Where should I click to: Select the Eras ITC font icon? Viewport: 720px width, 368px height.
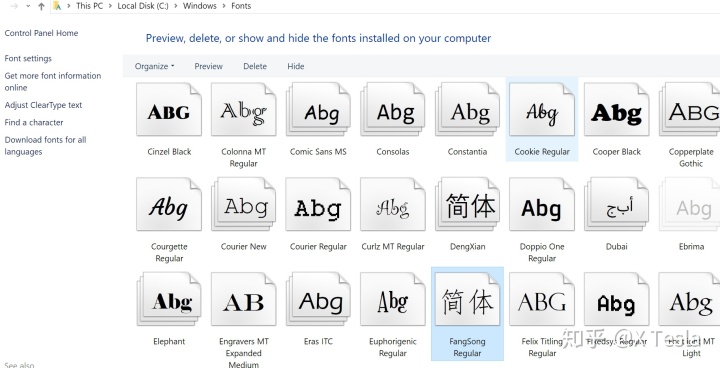[318, 299]
